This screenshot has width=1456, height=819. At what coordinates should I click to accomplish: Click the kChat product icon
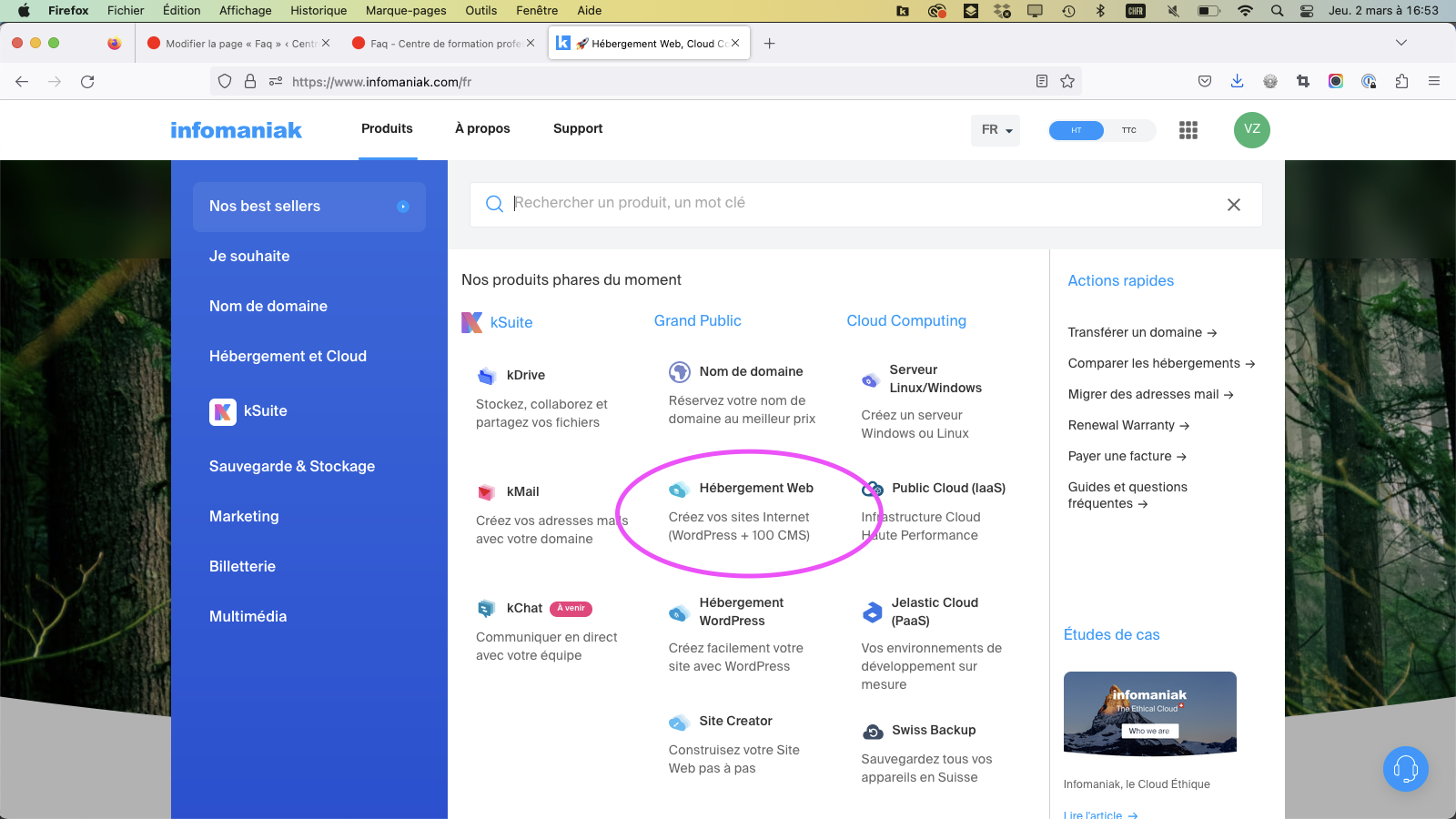click(x=487, y=608)
